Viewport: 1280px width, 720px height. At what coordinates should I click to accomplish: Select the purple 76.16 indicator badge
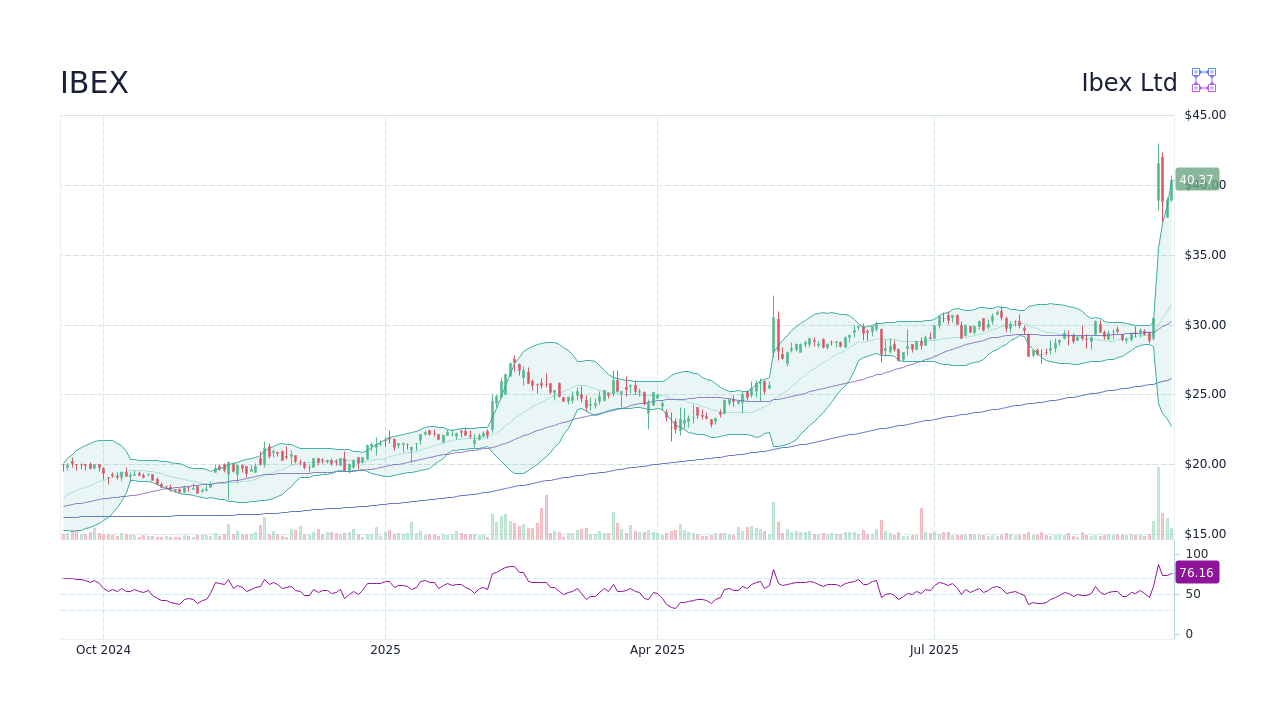click(x=1196, y=572)
